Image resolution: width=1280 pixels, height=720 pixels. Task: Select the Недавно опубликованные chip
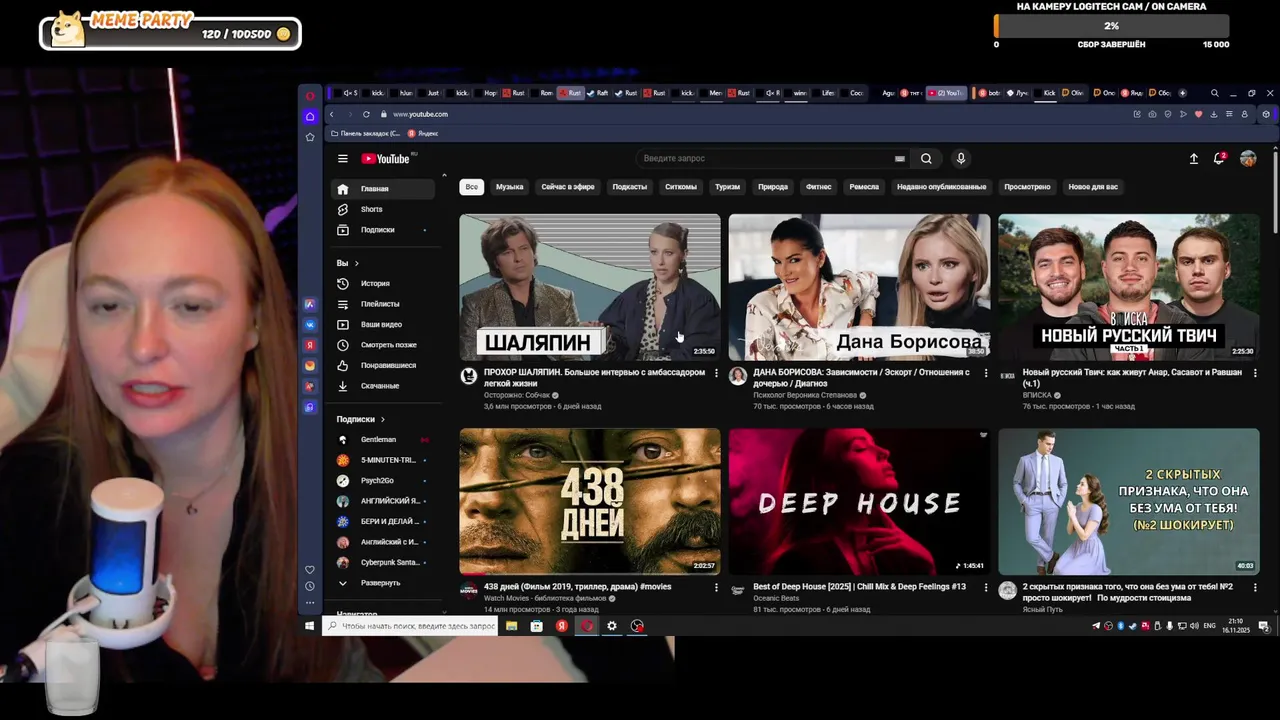941,187
